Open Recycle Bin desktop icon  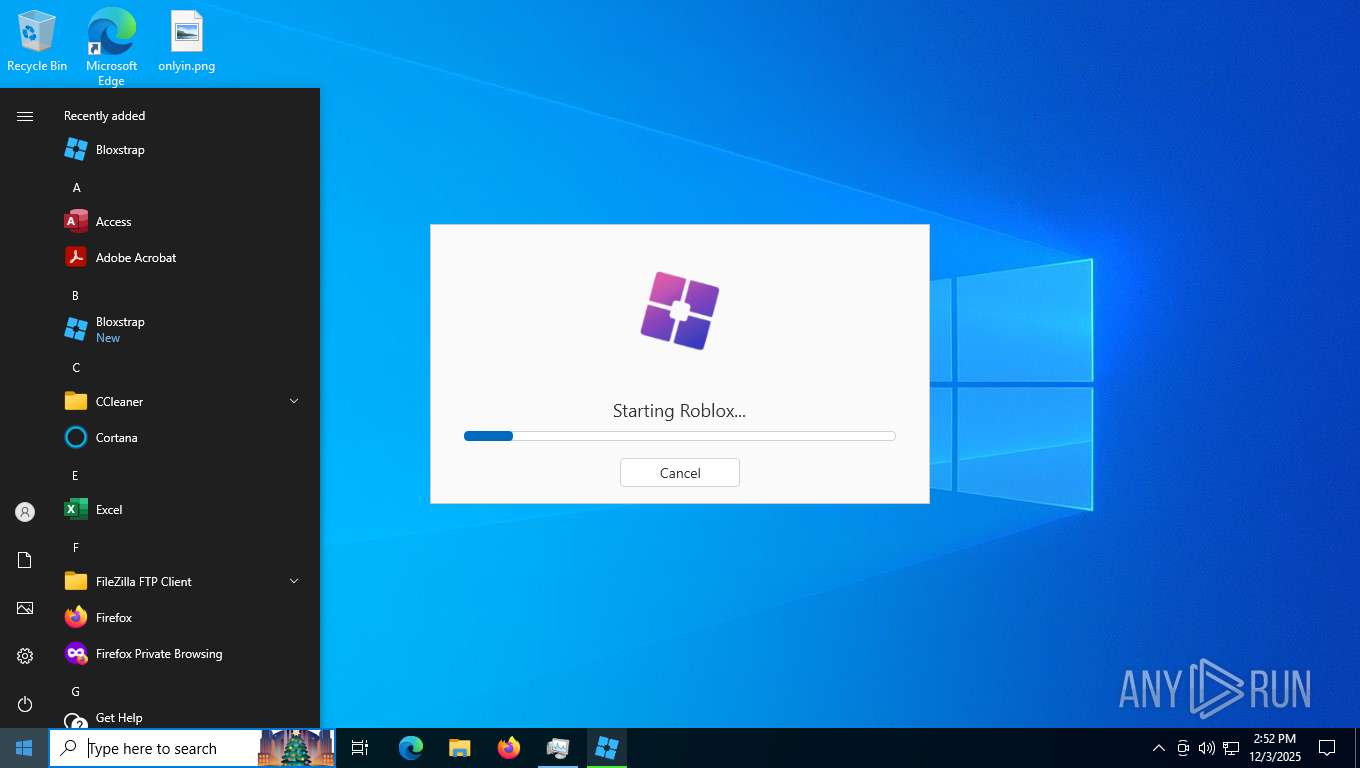pyautogui.click(x=37, y=41)
